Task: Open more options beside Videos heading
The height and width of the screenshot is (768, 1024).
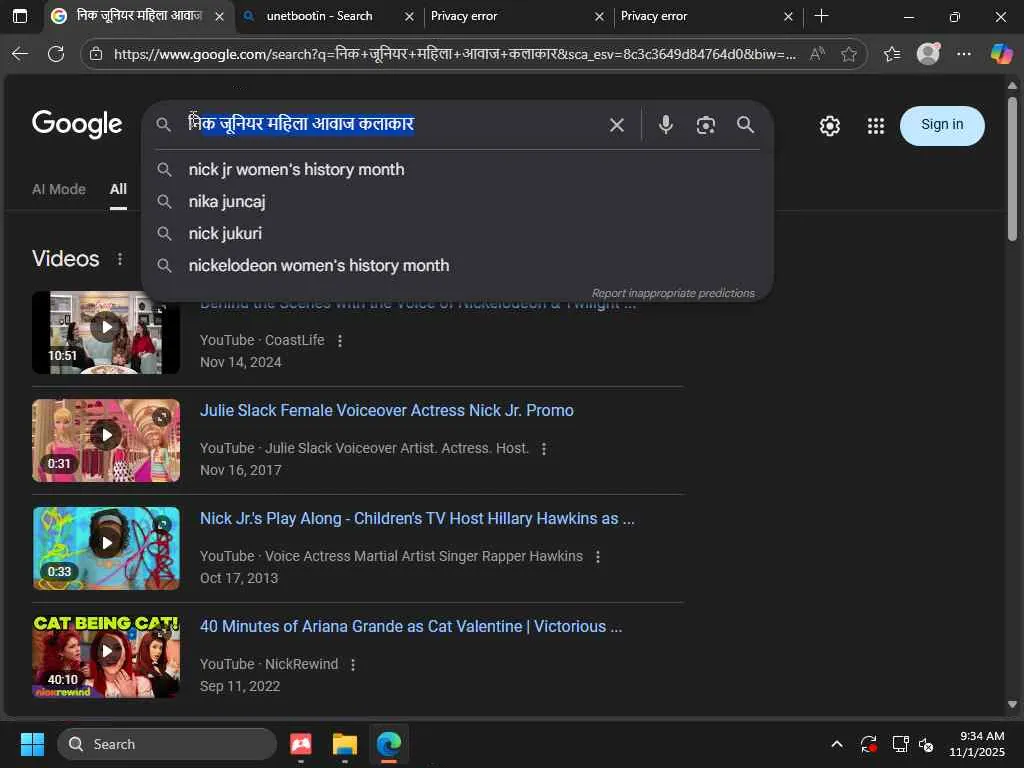Action: click(120, 259)
